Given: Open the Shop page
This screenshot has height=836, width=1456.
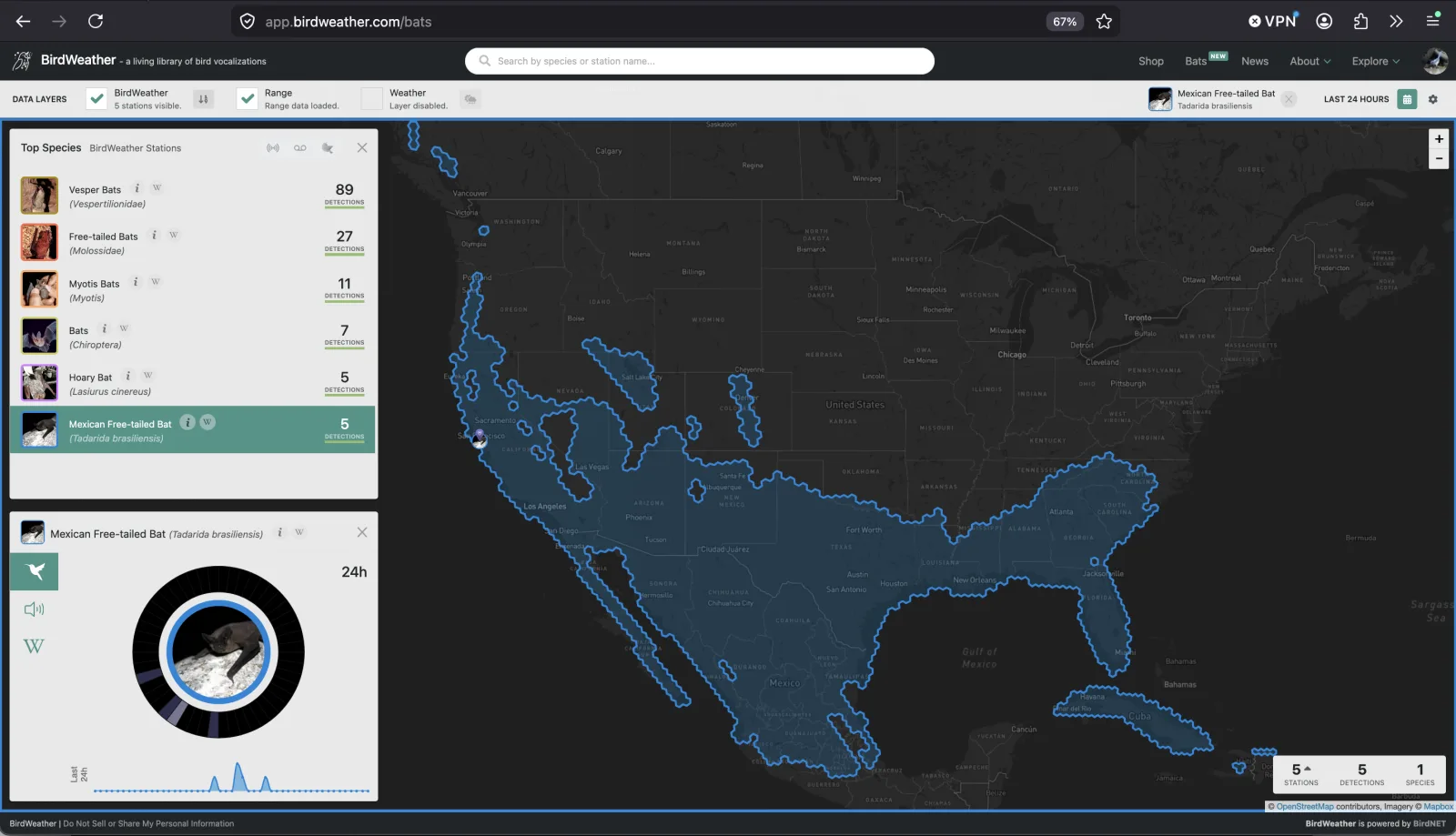Looking at the screenshot, I should (1150, 61).
